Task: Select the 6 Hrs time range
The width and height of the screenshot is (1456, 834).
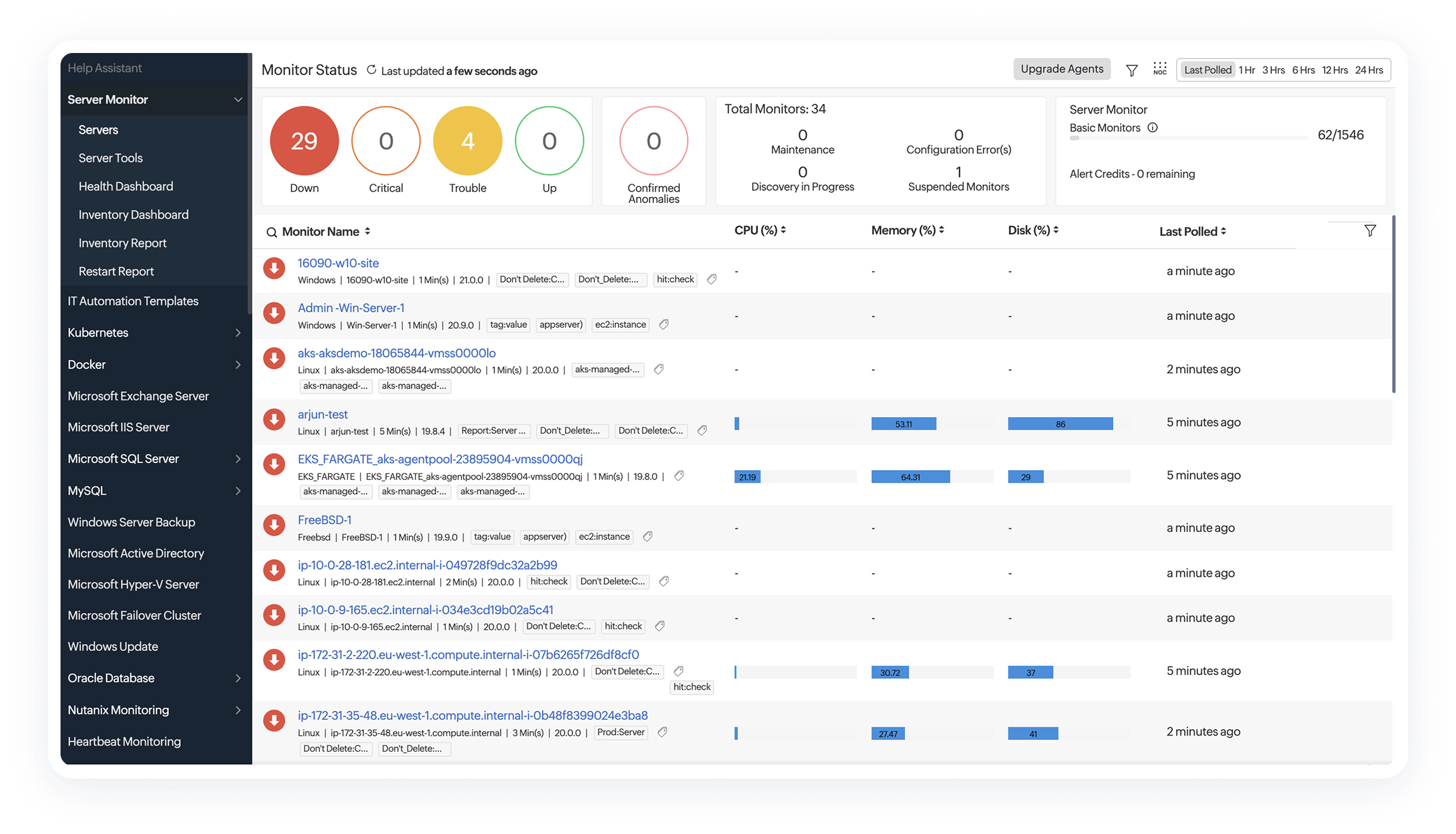Action: (1303, 70)
